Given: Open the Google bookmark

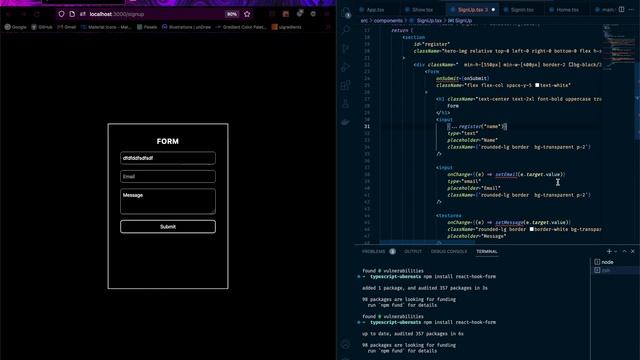Looking at the screenshot, I should (16, 27).
